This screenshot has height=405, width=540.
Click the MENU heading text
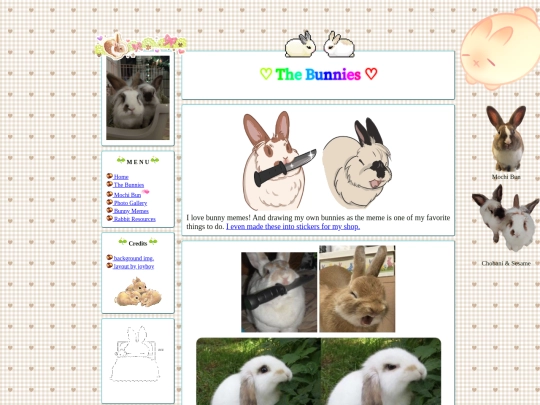pyautogui.click(x=138, y=162)
